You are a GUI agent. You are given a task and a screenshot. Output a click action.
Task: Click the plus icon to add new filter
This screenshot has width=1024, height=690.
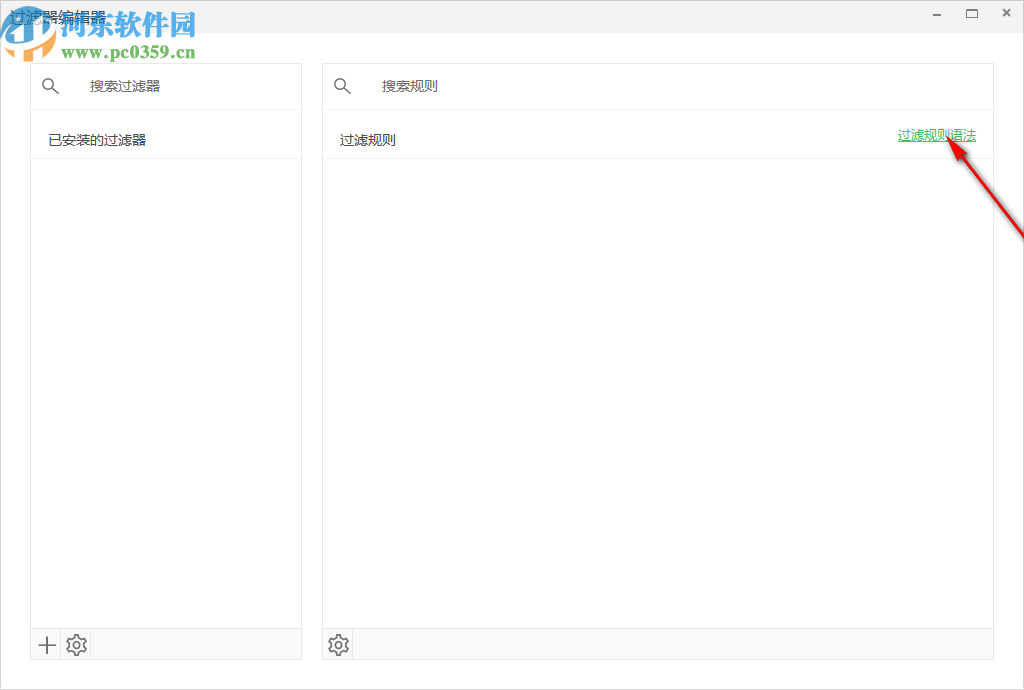click(46, 644)
